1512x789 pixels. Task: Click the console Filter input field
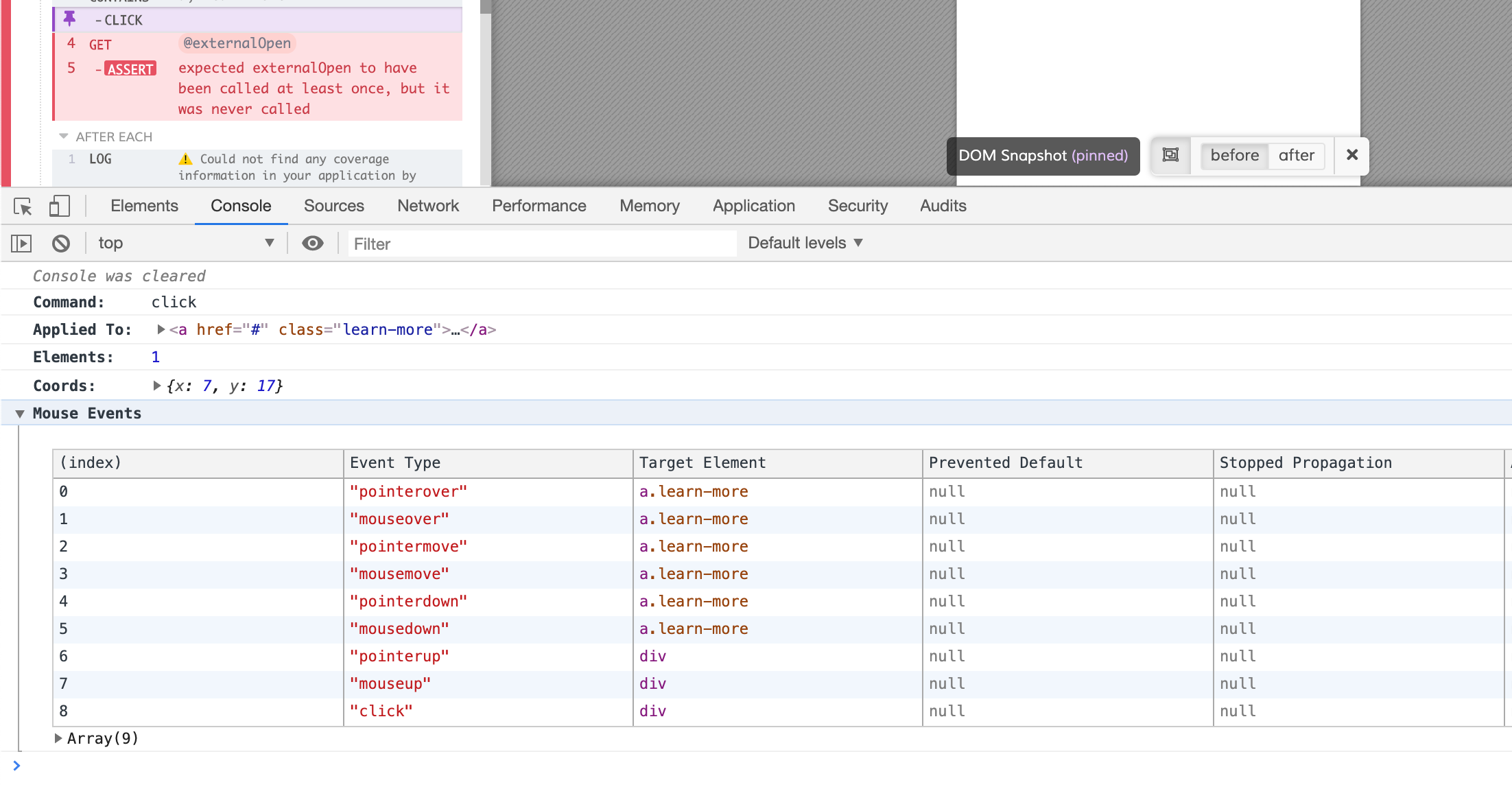542,244
